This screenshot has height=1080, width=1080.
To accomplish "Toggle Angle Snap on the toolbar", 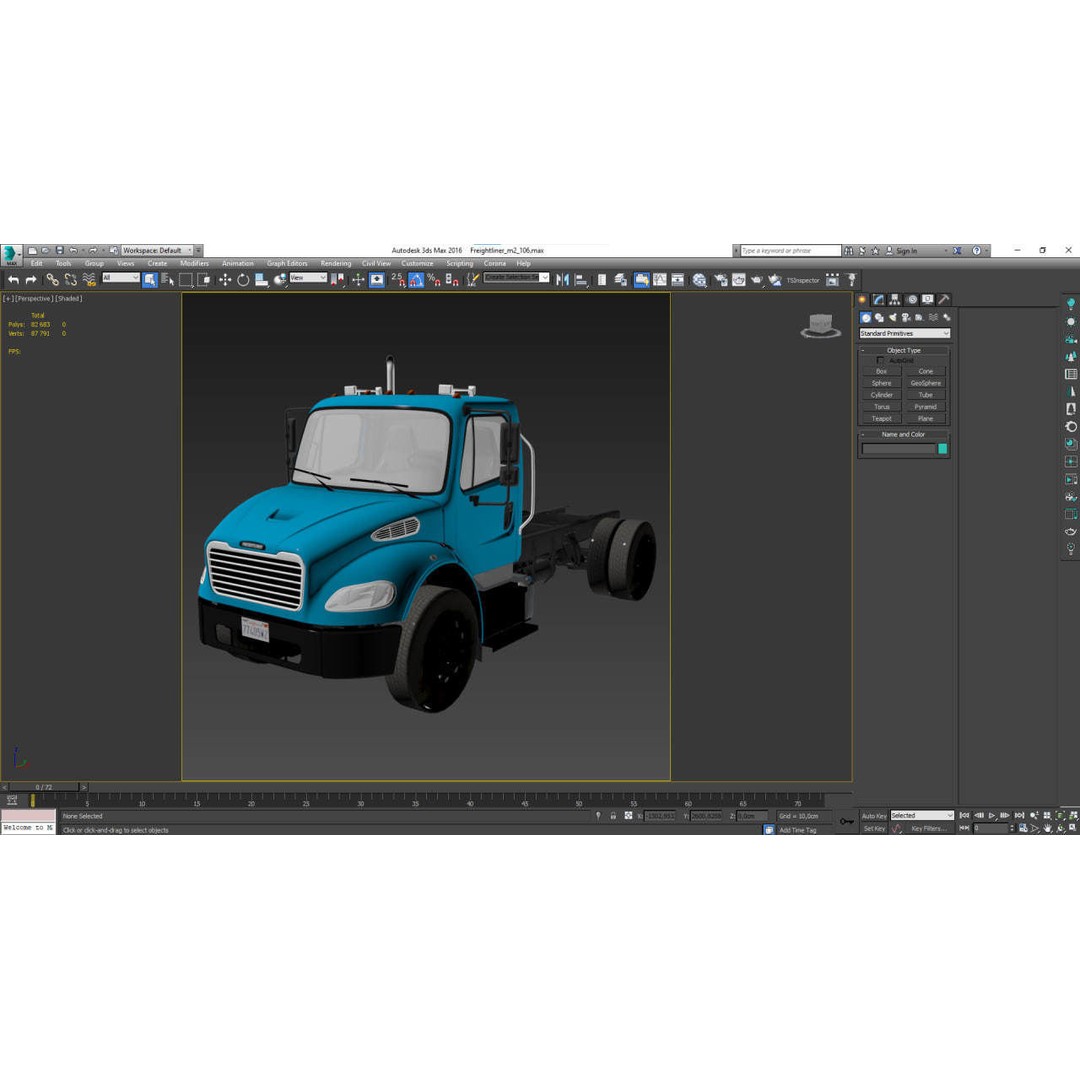I will (416, 280).
